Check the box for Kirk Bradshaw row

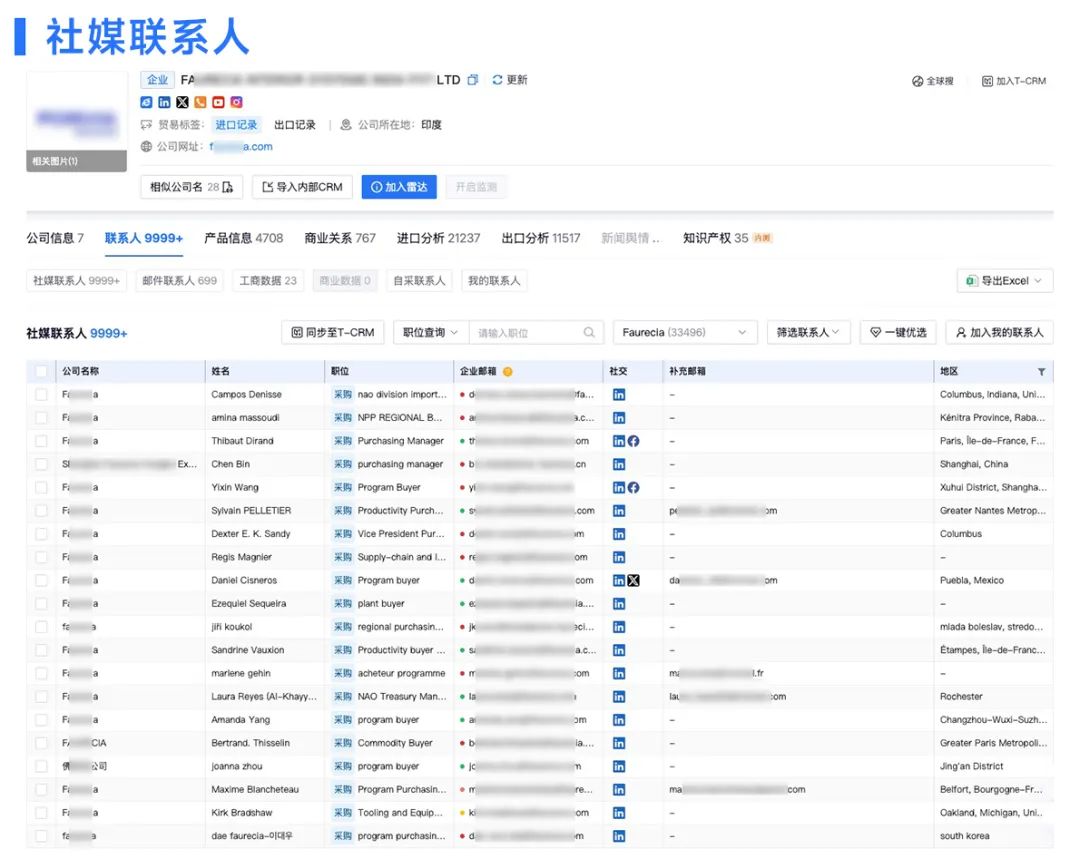click(41, 813)
